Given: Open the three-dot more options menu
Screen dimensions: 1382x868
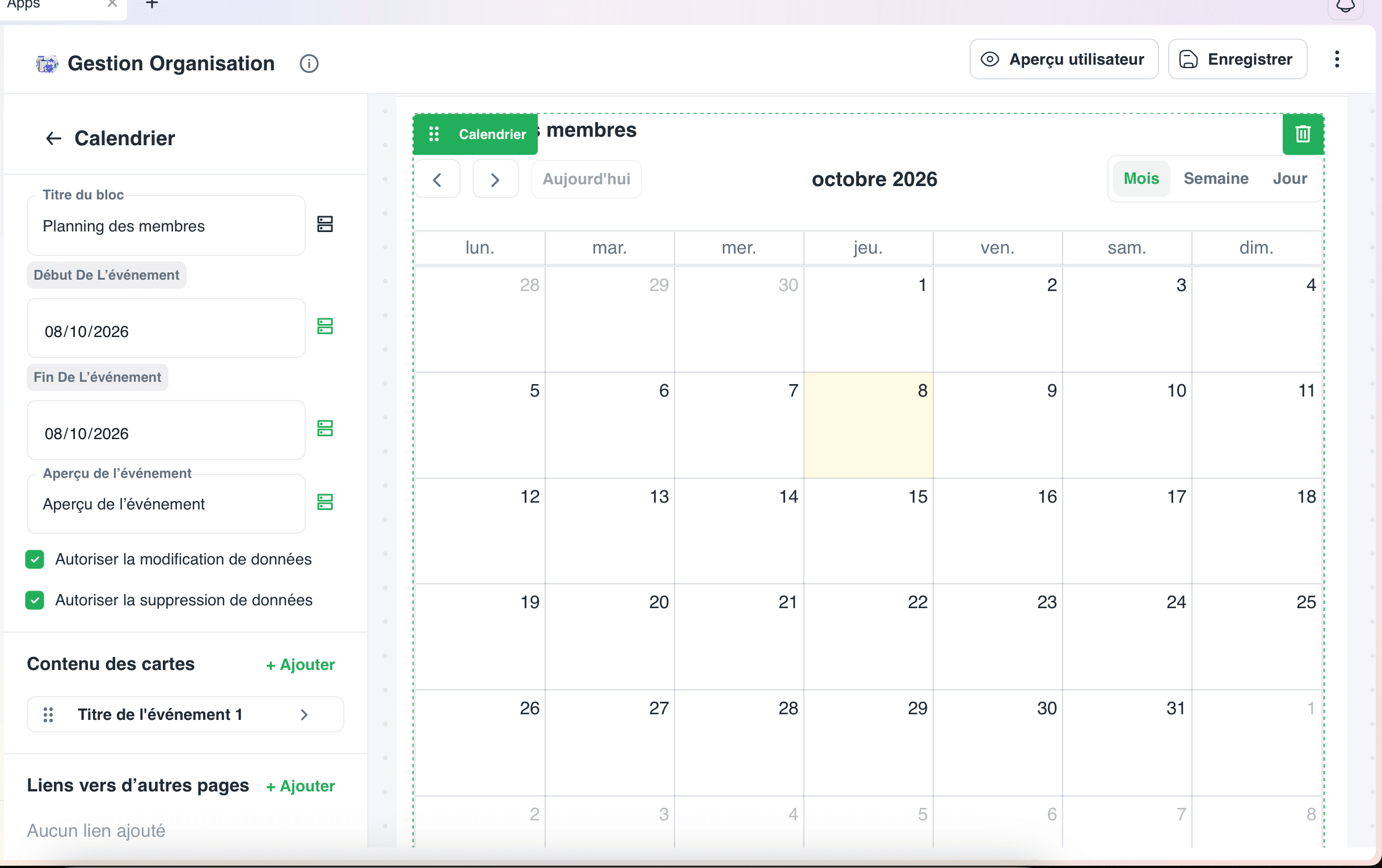Looking at the screenshot, I should point(1337,59).
